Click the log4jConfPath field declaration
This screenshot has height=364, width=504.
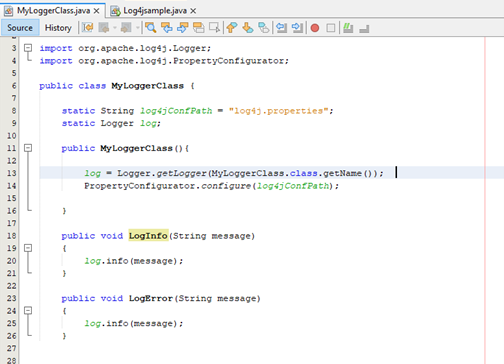[176, 111]
